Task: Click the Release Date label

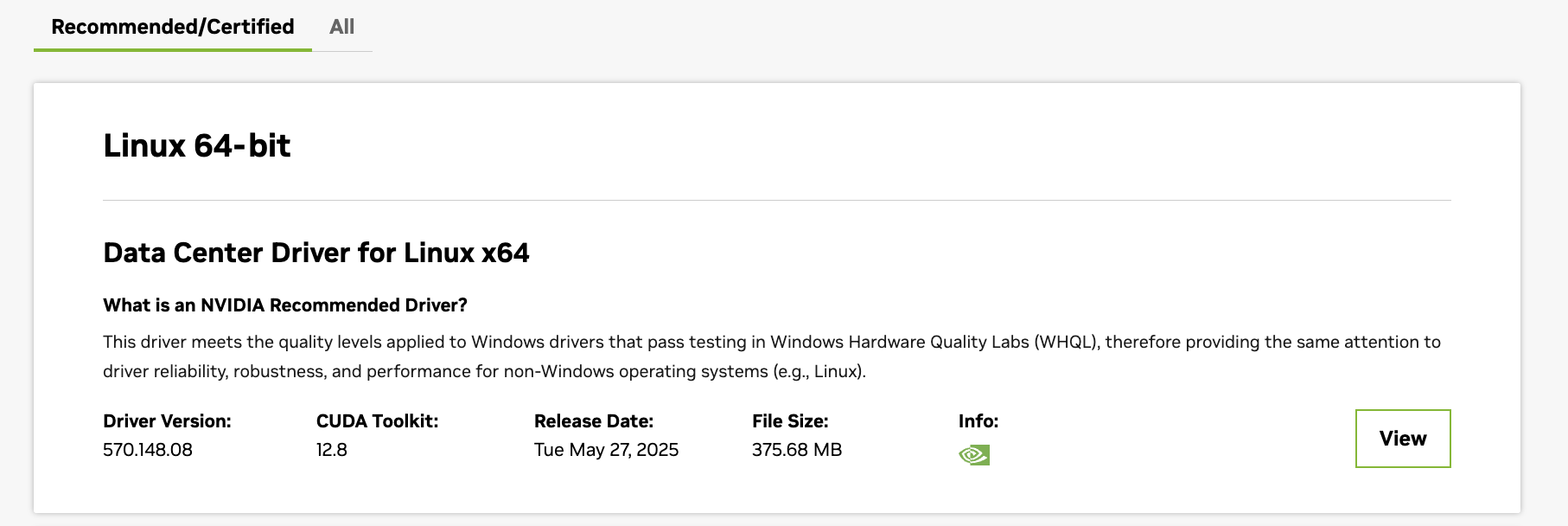Action: [593, 421]
